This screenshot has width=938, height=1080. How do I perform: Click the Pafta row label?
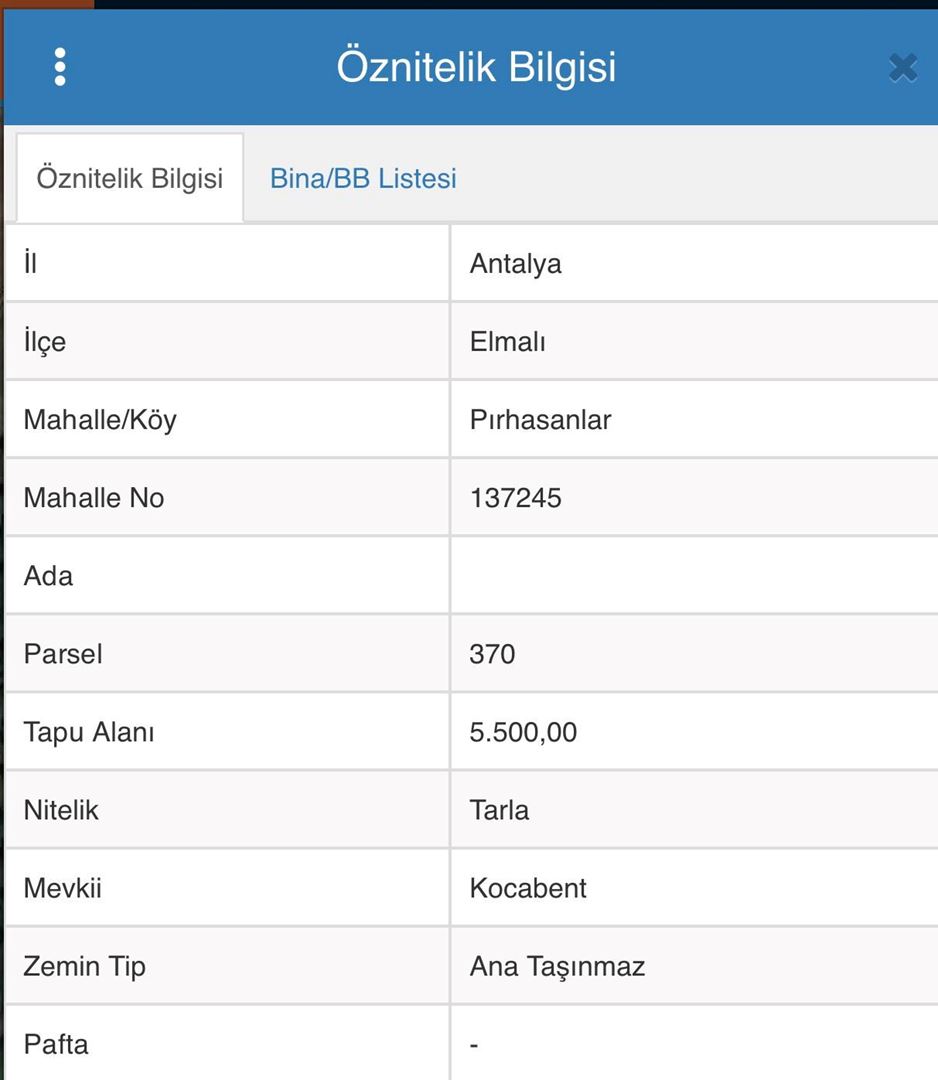coord(56,1044)
